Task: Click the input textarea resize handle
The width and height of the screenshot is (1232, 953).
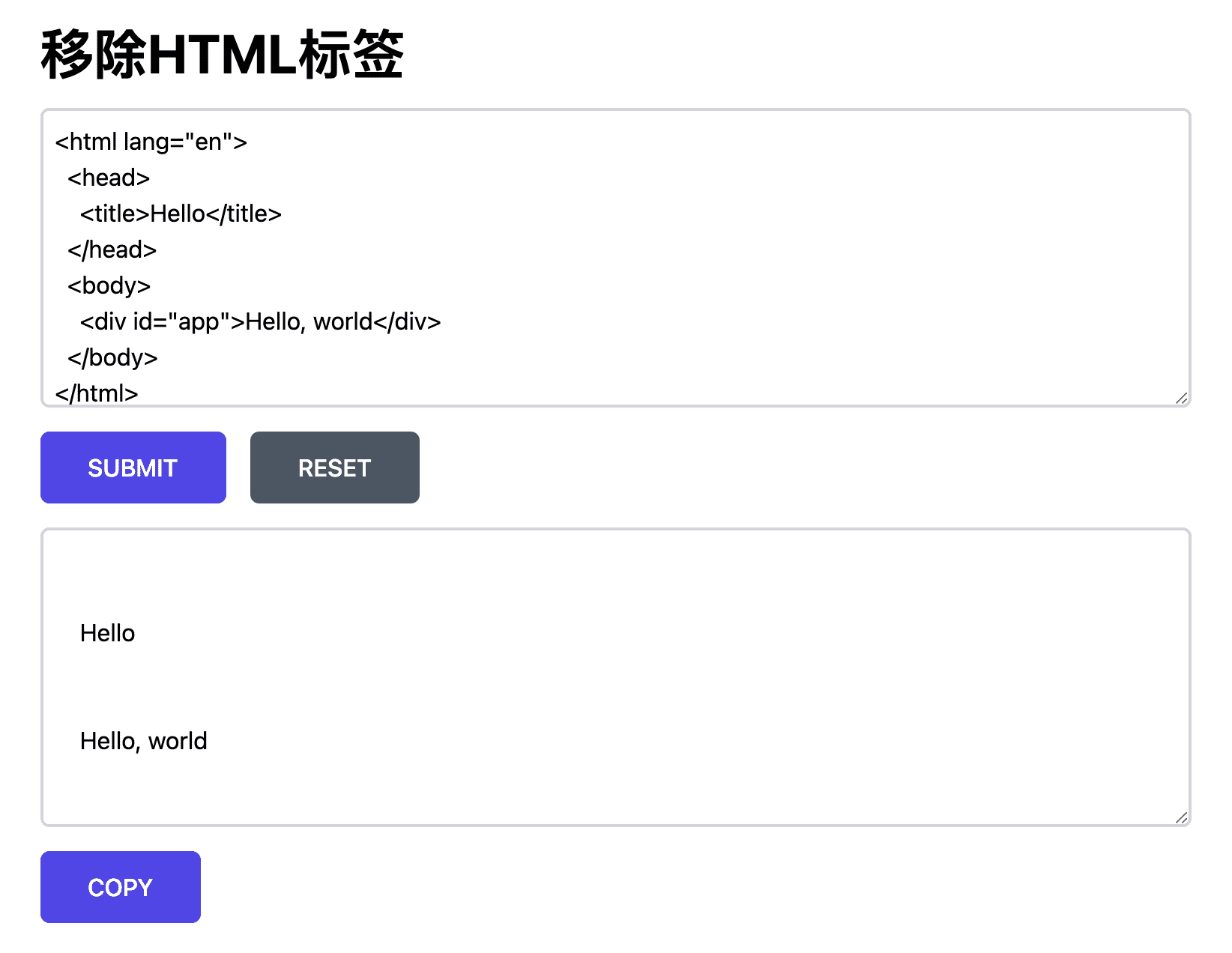Action: pyautogui.click(x=1181, y=397)
